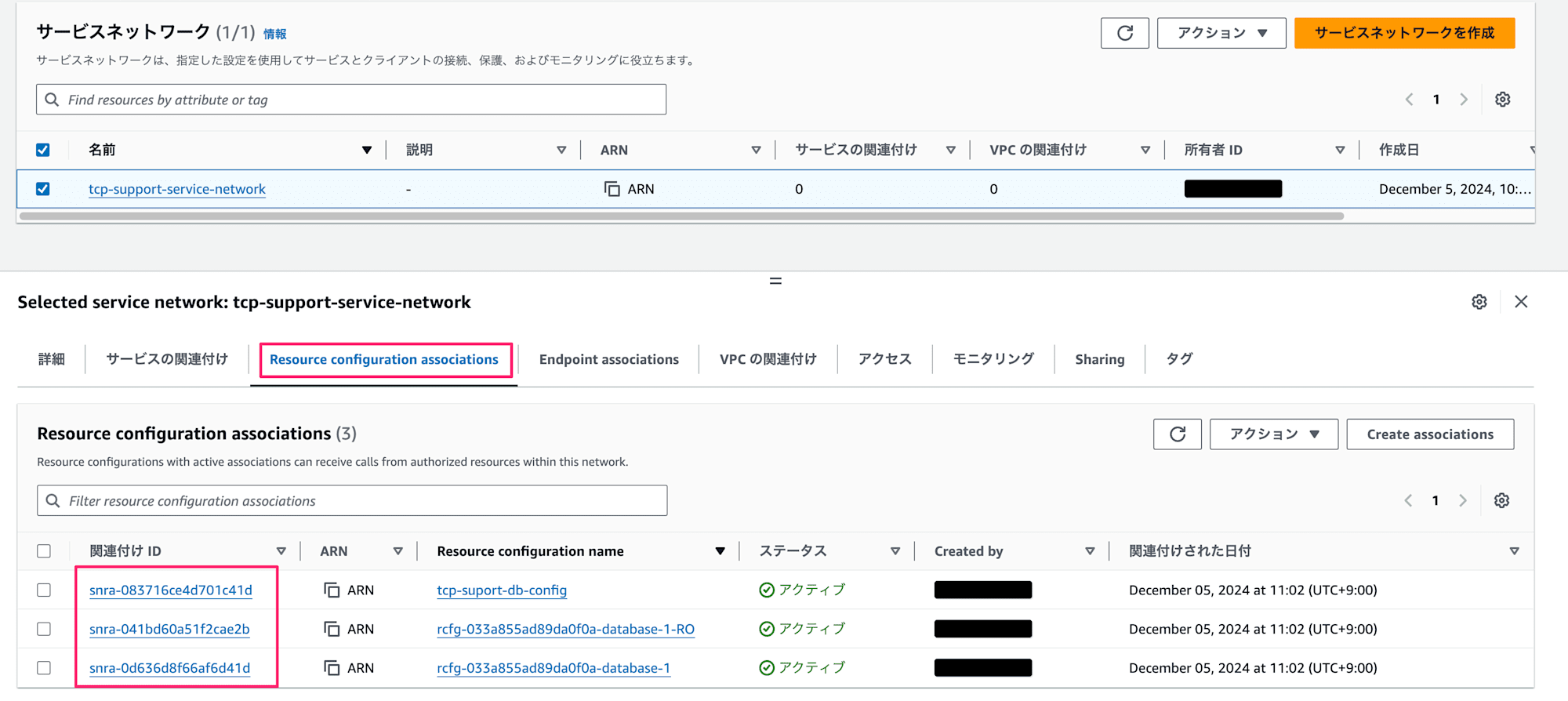Open tcp-suport-db-config resource configuration
Image resolution: width=1568 pixels, height=701 pixels.
point(502,590)
